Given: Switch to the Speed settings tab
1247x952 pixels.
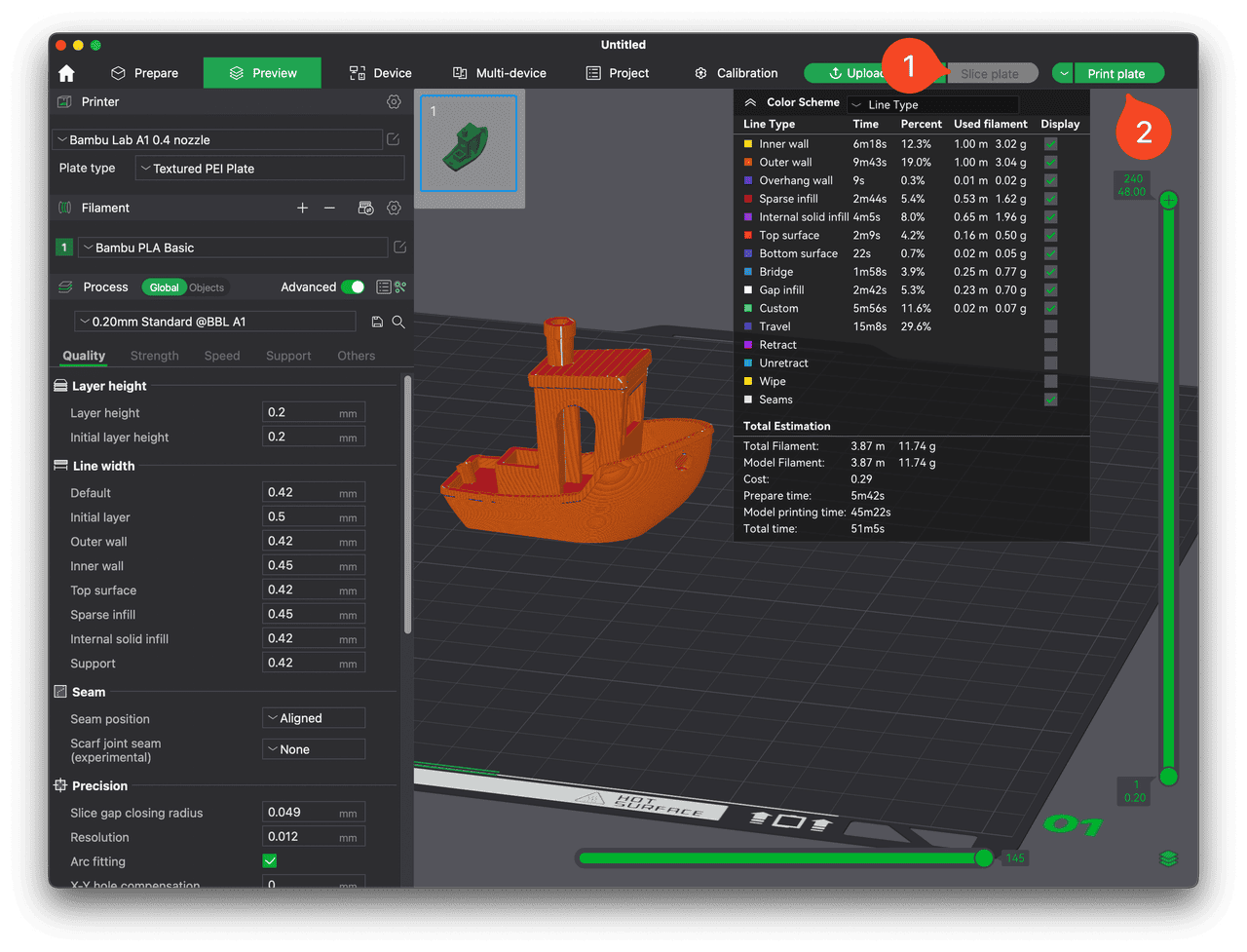Looking at the screenshot, I should (x=222, y=356).
